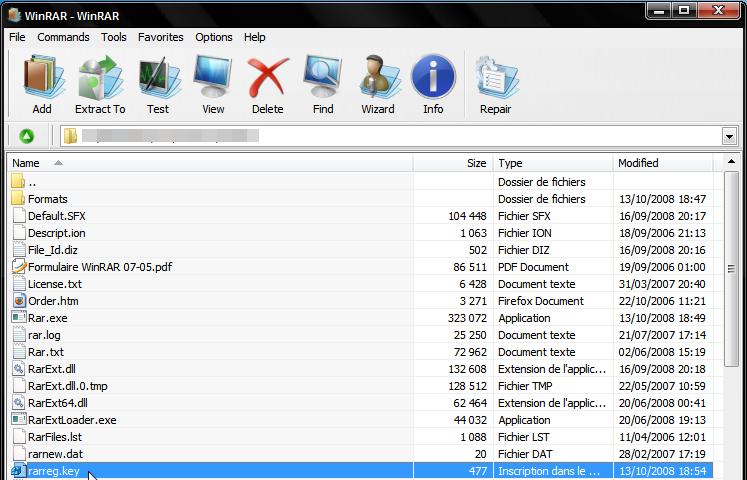The height and width of the screenshot is (480, 747).
Task: Select the Descript.ion file
Action: pyautogui.click(x=57, y=233)
